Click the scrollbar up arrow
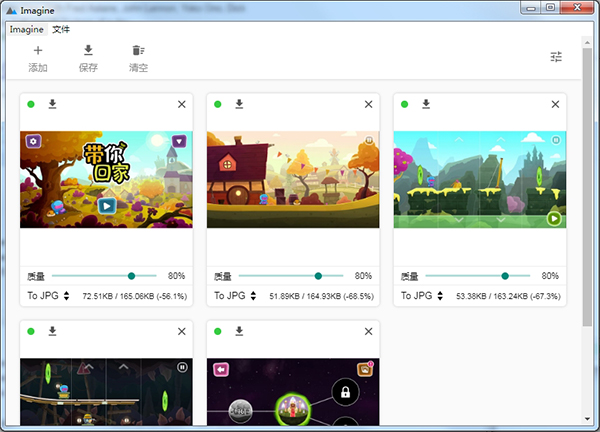This screenshot has width=600, height=432. pos(587,43)
